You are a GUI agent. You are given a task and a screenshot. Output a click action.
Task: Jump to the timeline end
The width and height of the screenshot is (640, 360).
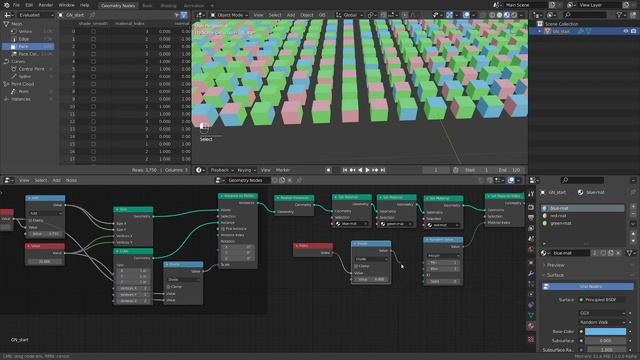[x=383, y=170]
